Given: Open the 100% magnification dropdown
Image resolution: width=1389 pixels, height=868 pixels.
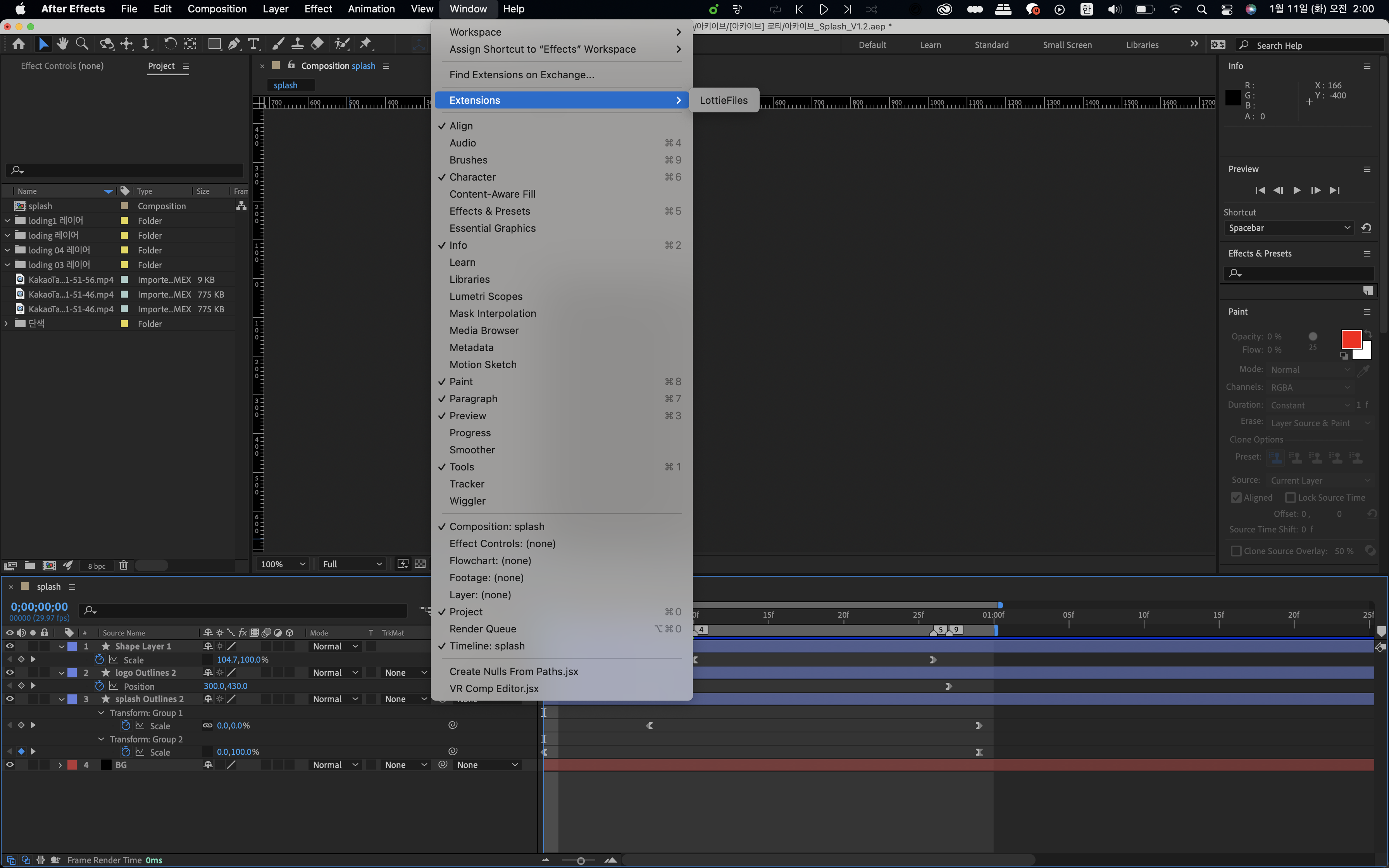Looking at the screenshot, I should point(283,564).
